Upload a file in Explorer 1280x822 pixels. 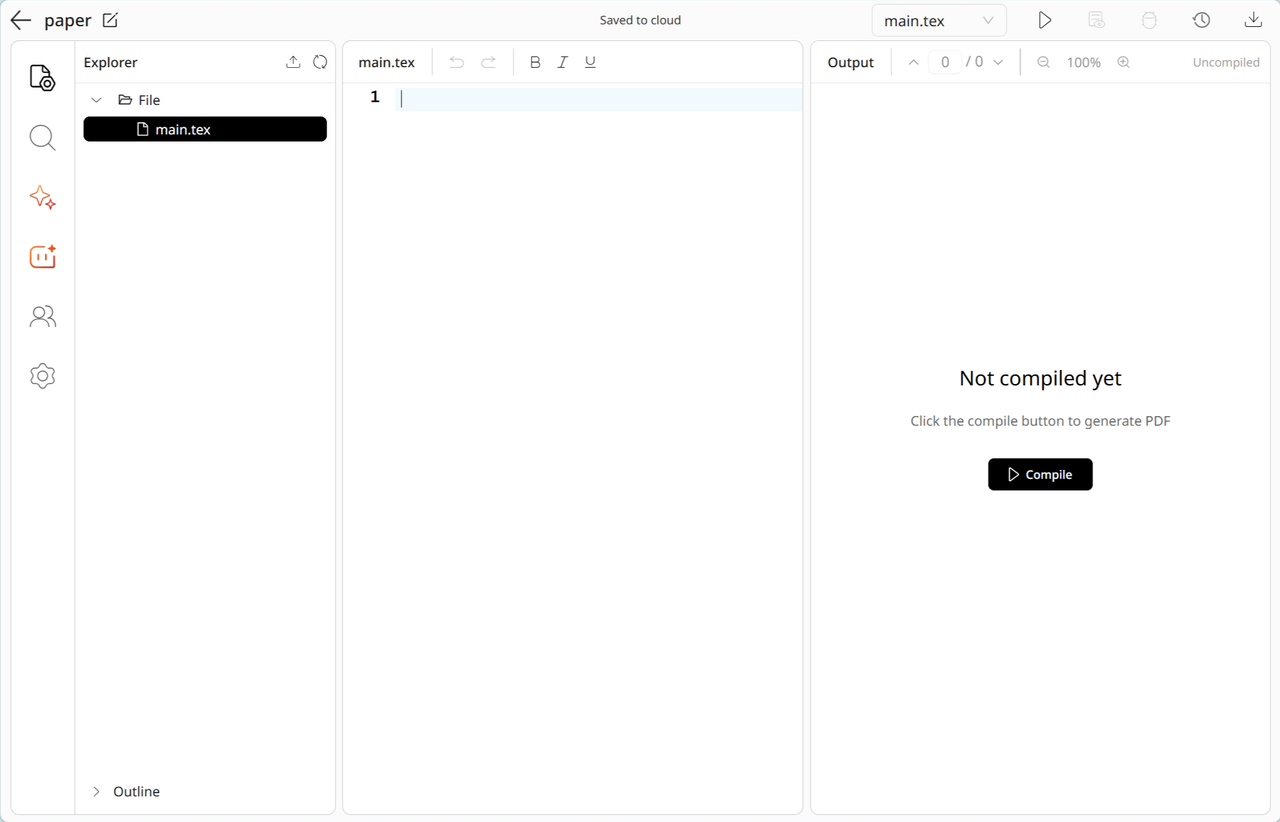[x=293, y=62]
